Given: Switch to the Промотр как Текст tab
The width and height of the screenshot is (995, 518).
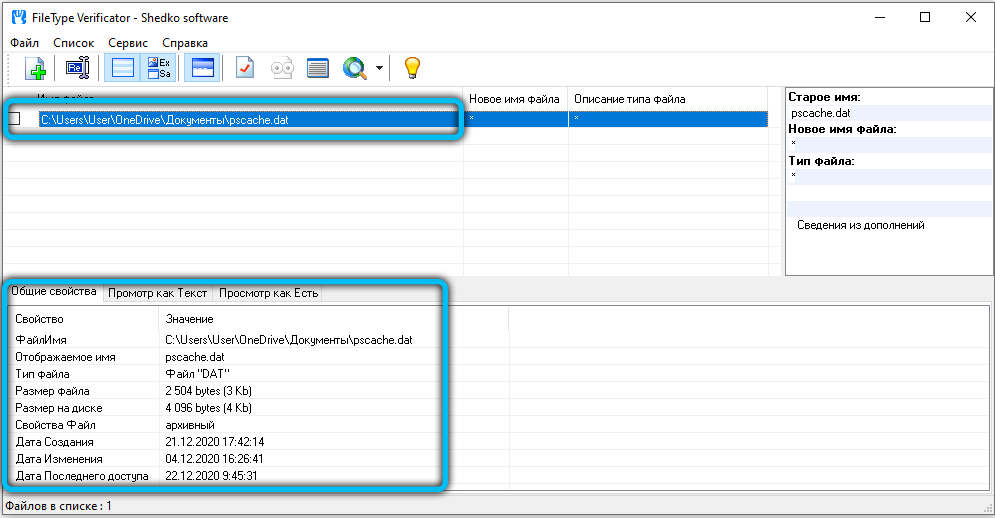Looking at the screenshot, I should click(158, 293).
